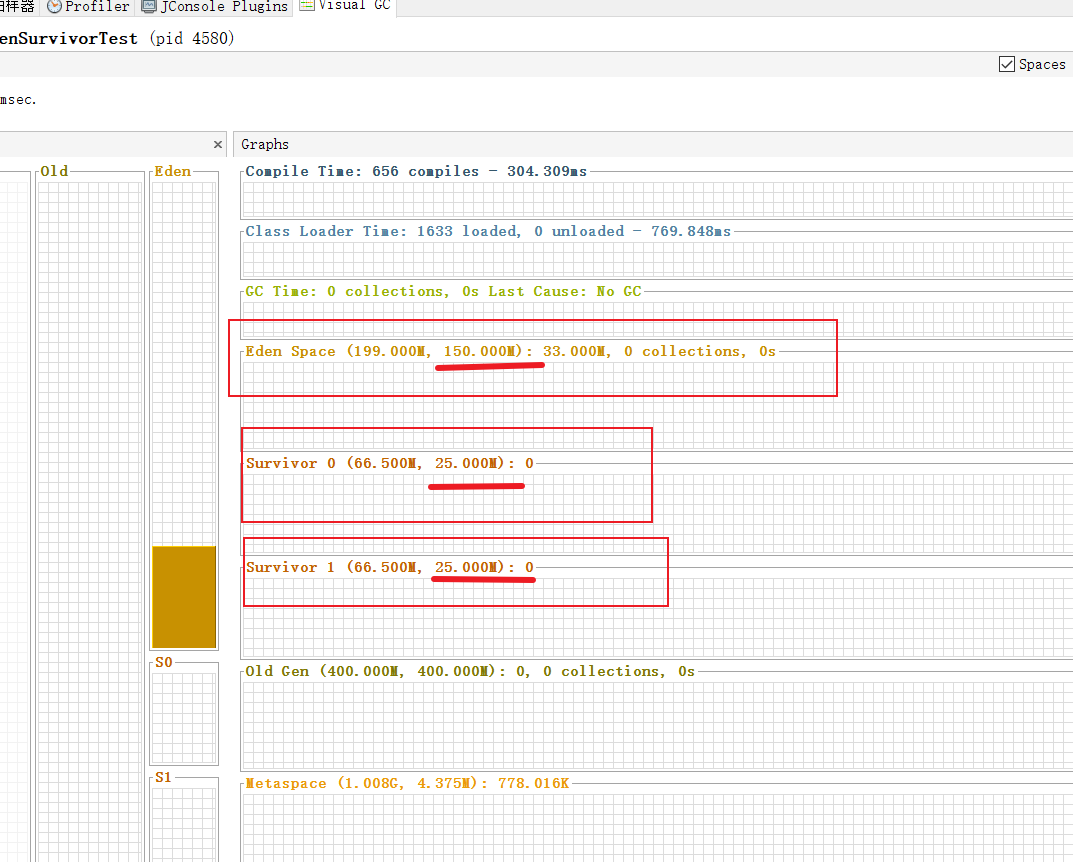Click the Survivor 0 graph label
This screenshot has height=862, width=1073.
pyautogui.click(x=390, y=463)
